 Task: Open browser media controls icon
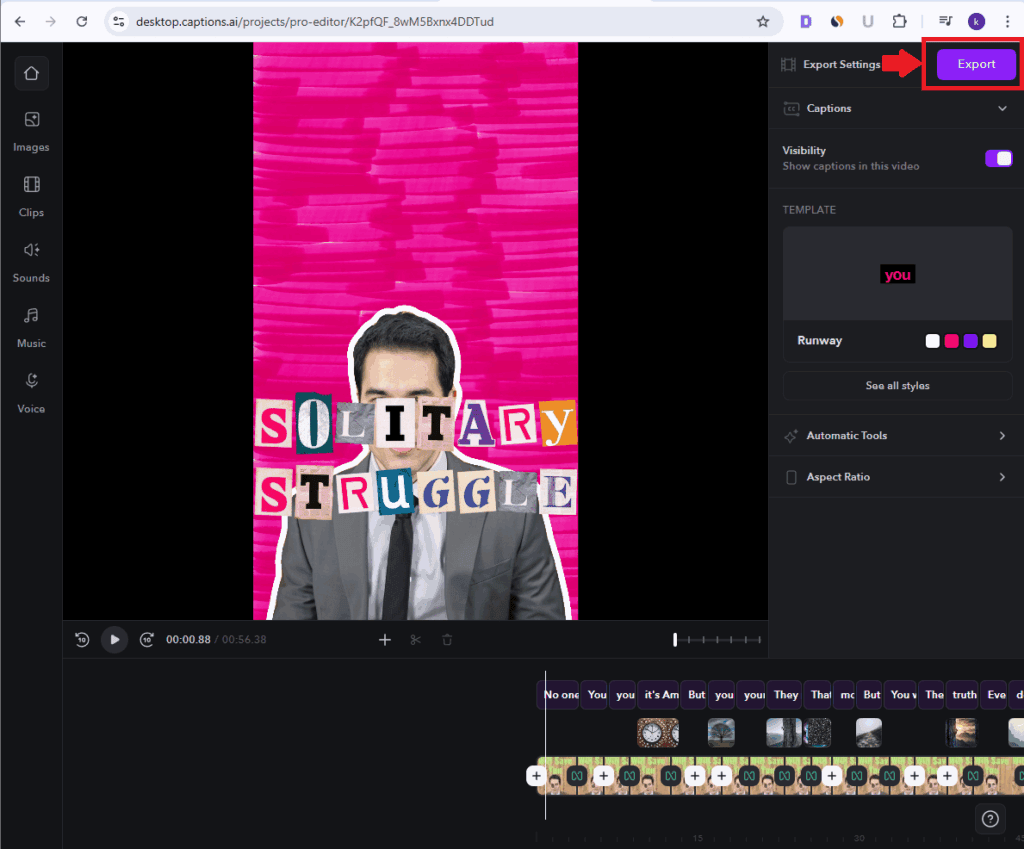[946, 22]
